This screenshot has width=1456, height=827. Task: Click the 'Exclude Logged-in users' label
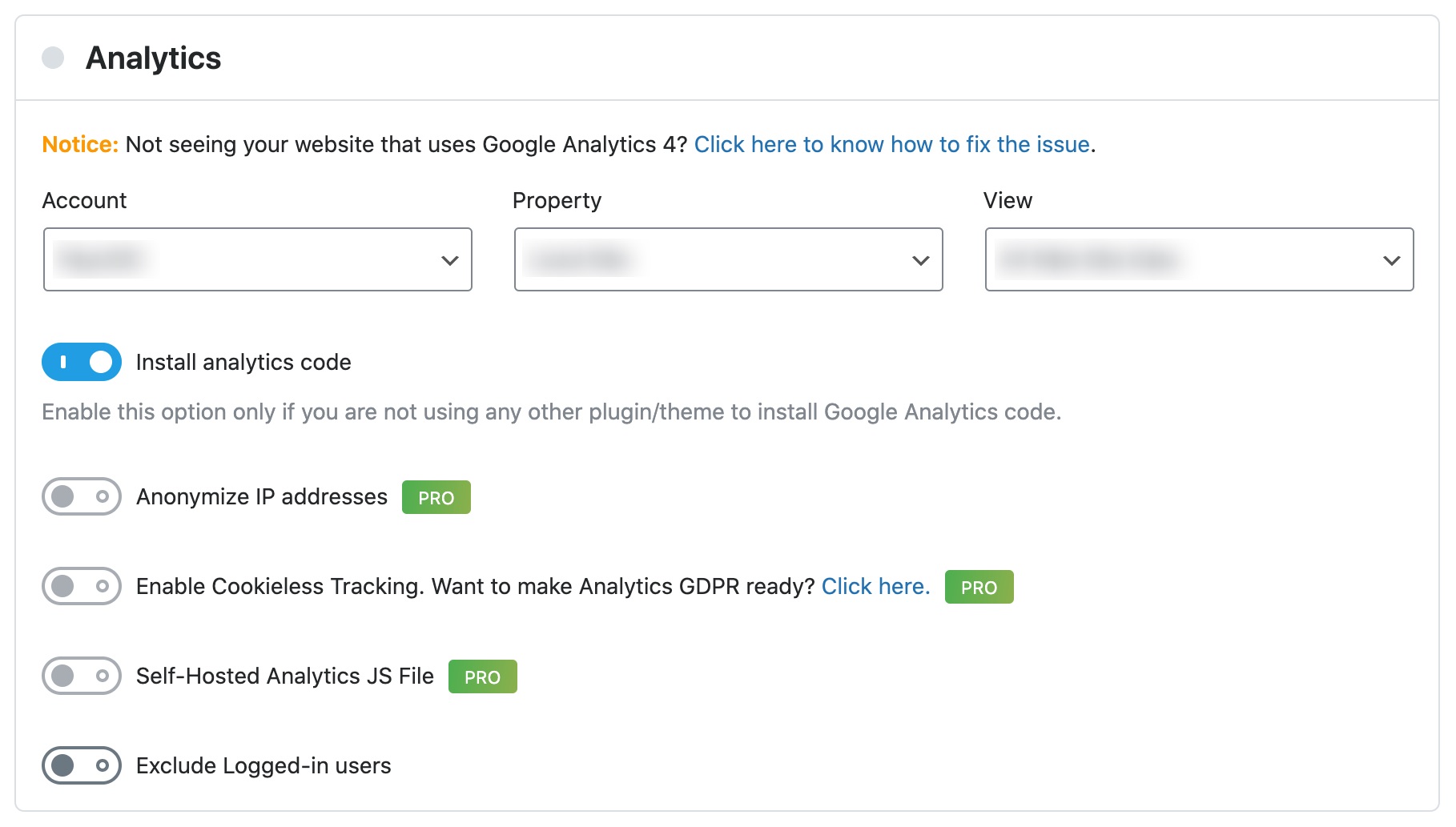coord(263,765)
